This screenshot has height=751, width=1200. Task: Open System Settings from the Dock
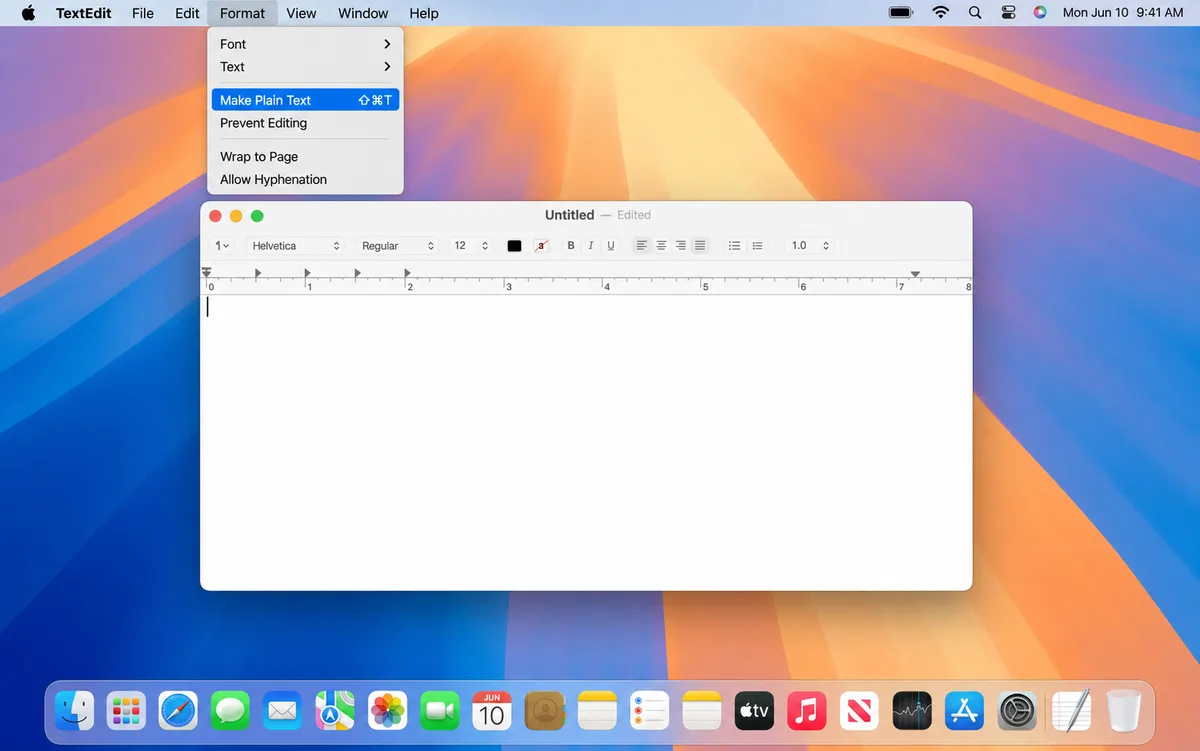1017,711
